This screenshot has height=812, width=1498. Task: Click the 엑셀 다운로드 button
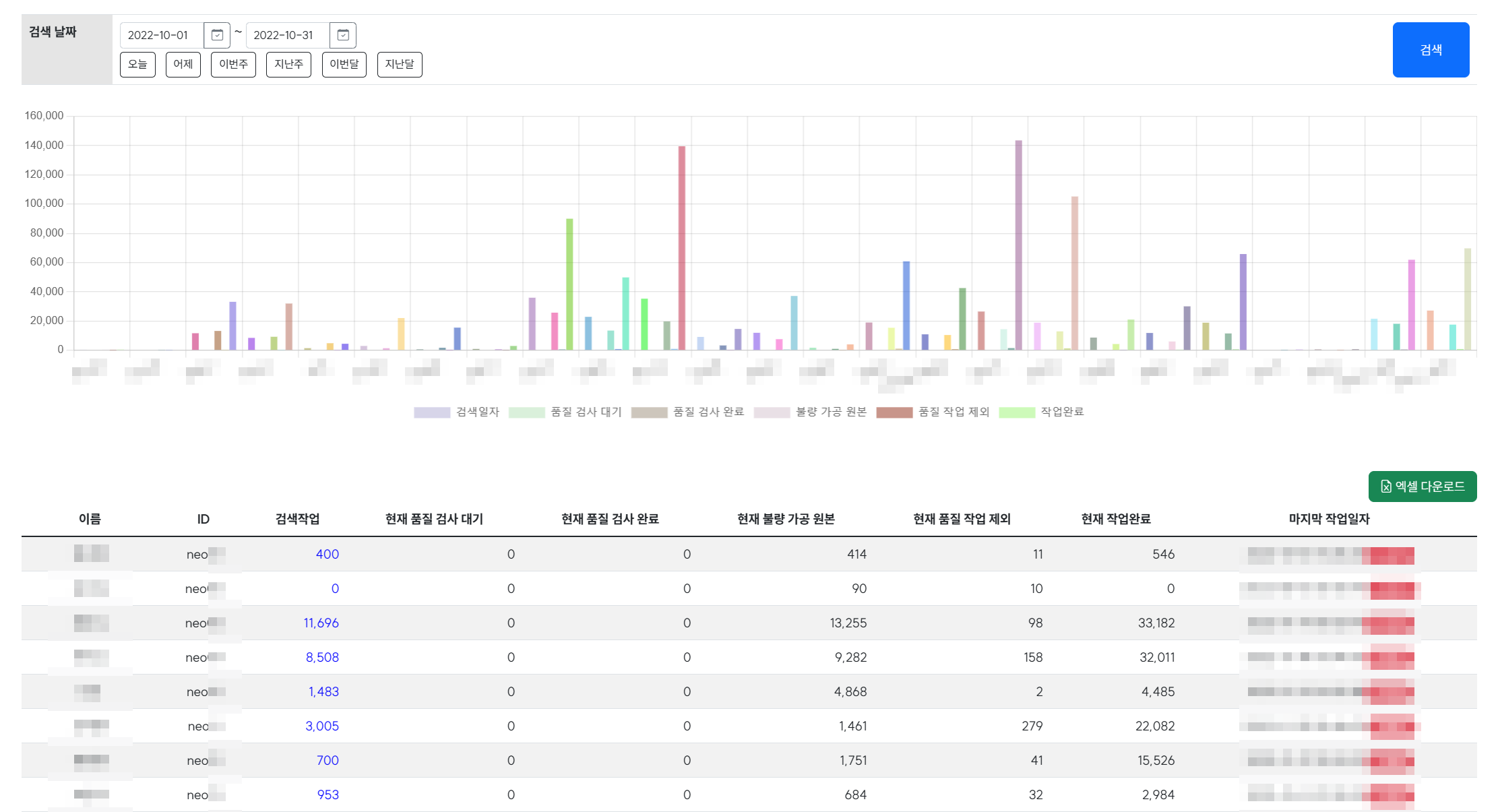tap(1422, 487)
